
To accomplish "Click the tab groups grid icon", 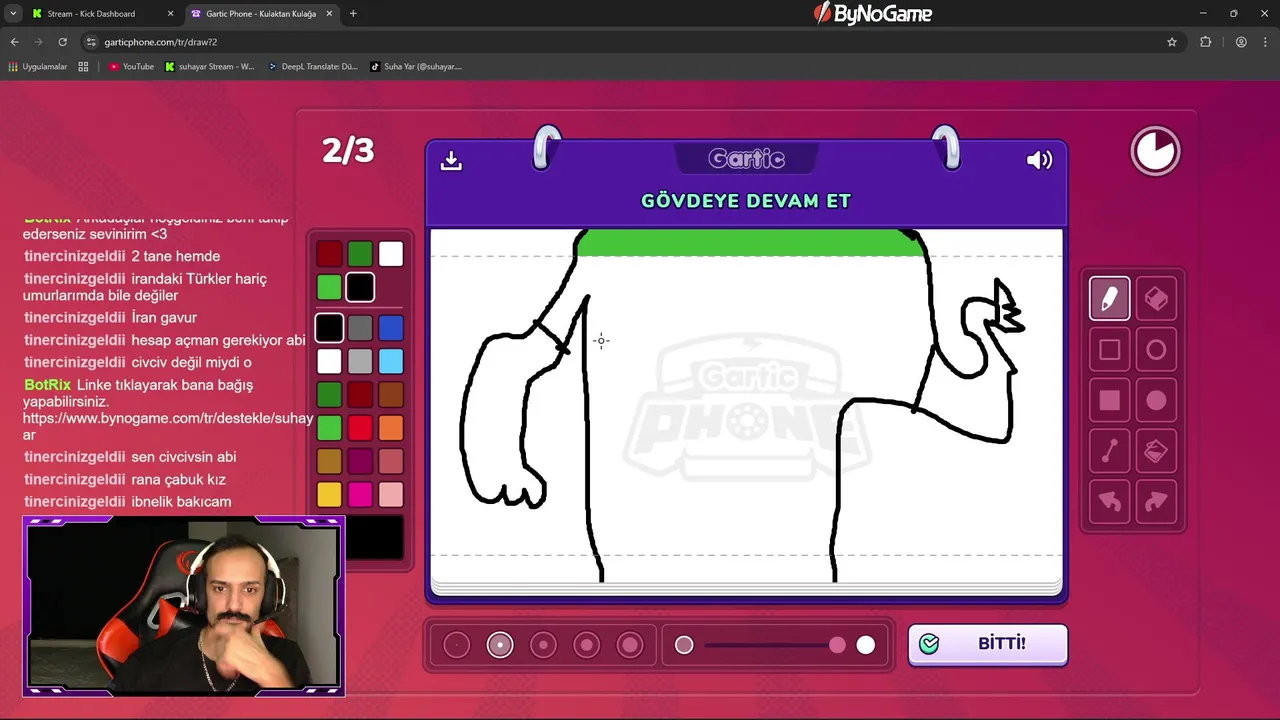I will tap(83, 67).
